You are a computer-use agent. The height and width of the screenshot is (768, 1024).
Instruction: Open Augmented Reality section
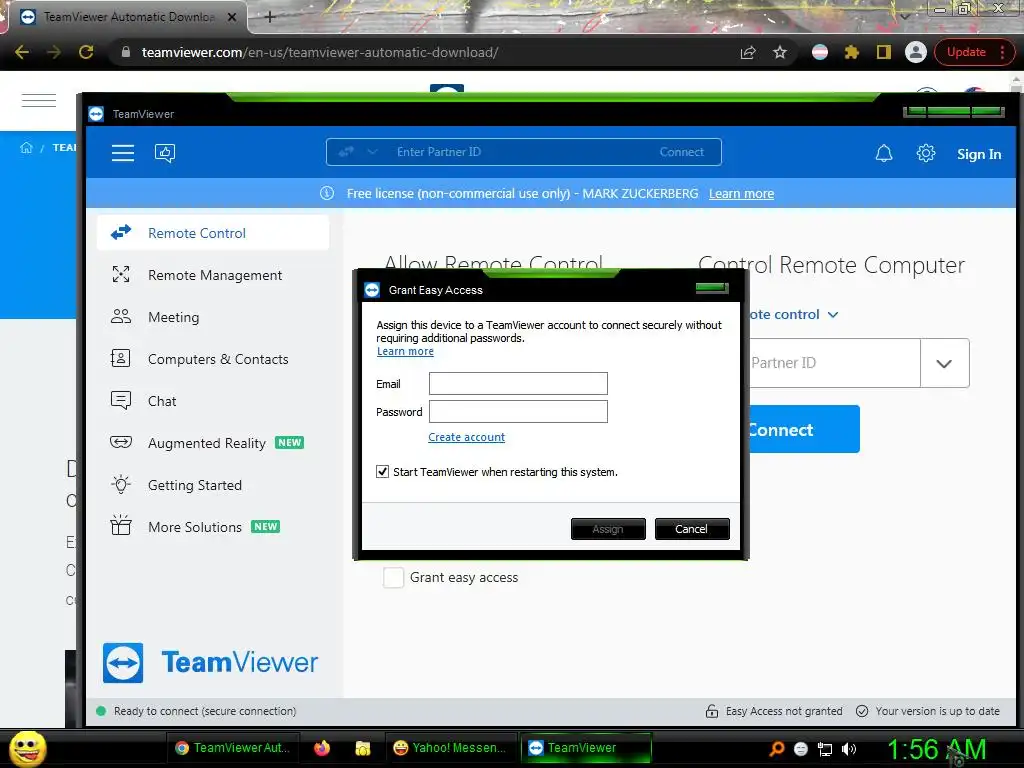(x=213, y=443)
